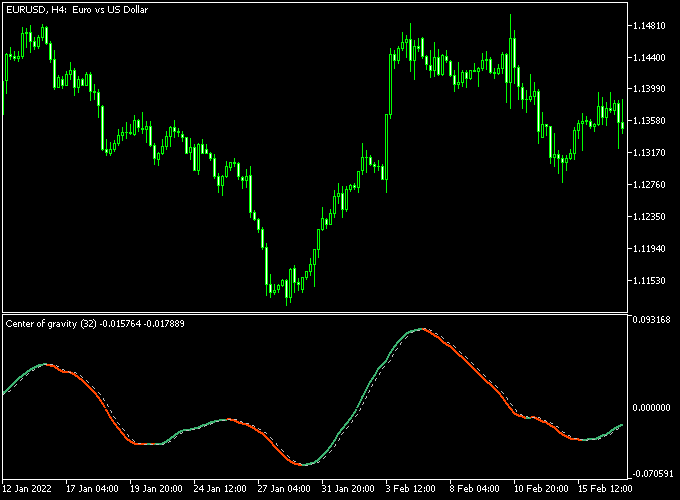Click the 8 Feb 04:00 time label
680x500 pixels.
[474, 489]
